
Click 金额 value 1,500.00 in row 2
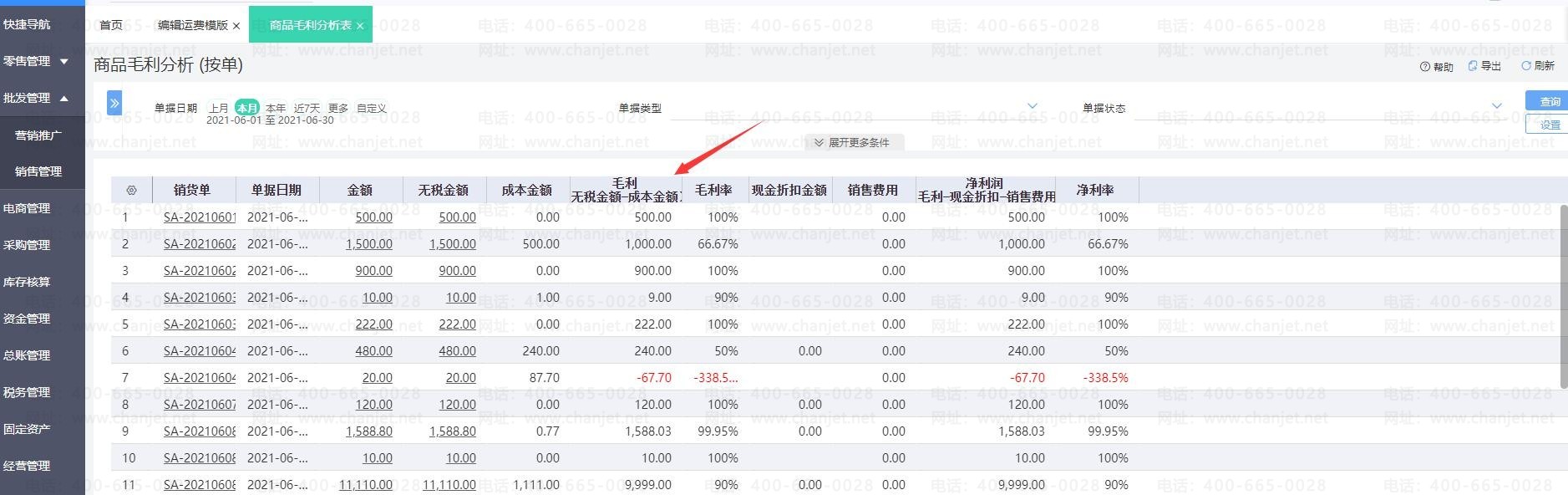[368, 244]
